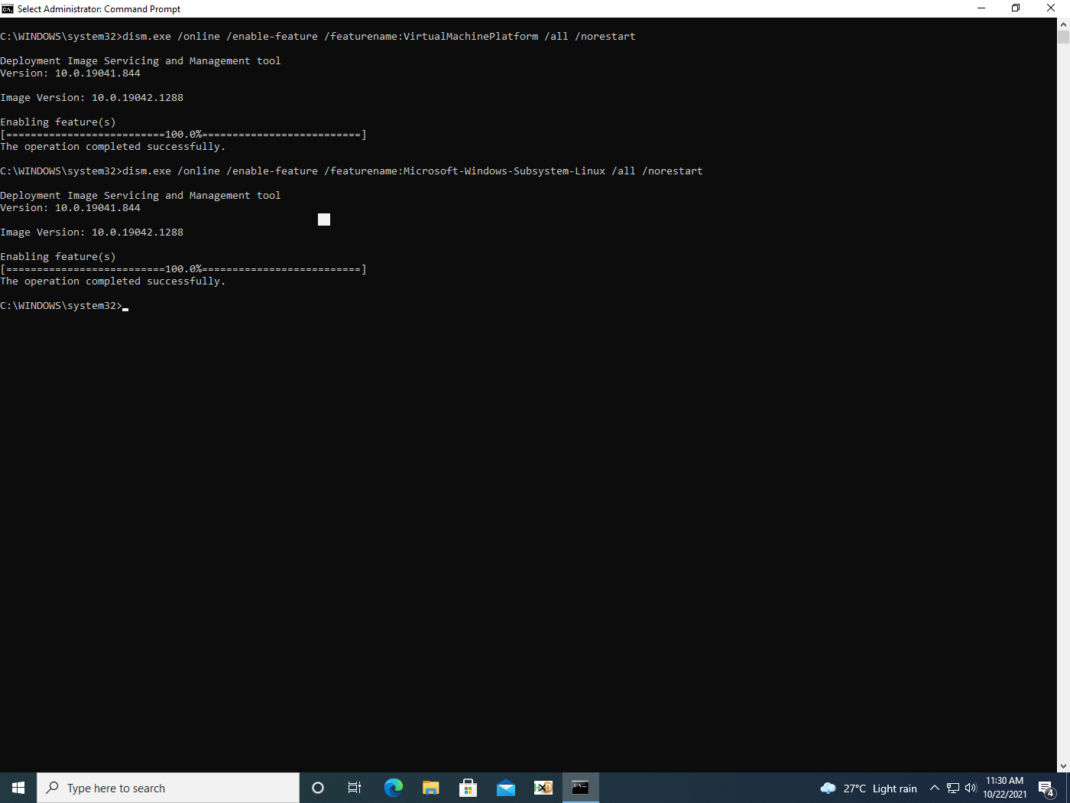The height and width of the screenshot is (803, 1070).
Task: Open the Command Prompt title bar system menu
Action: [x=9, y=8]
